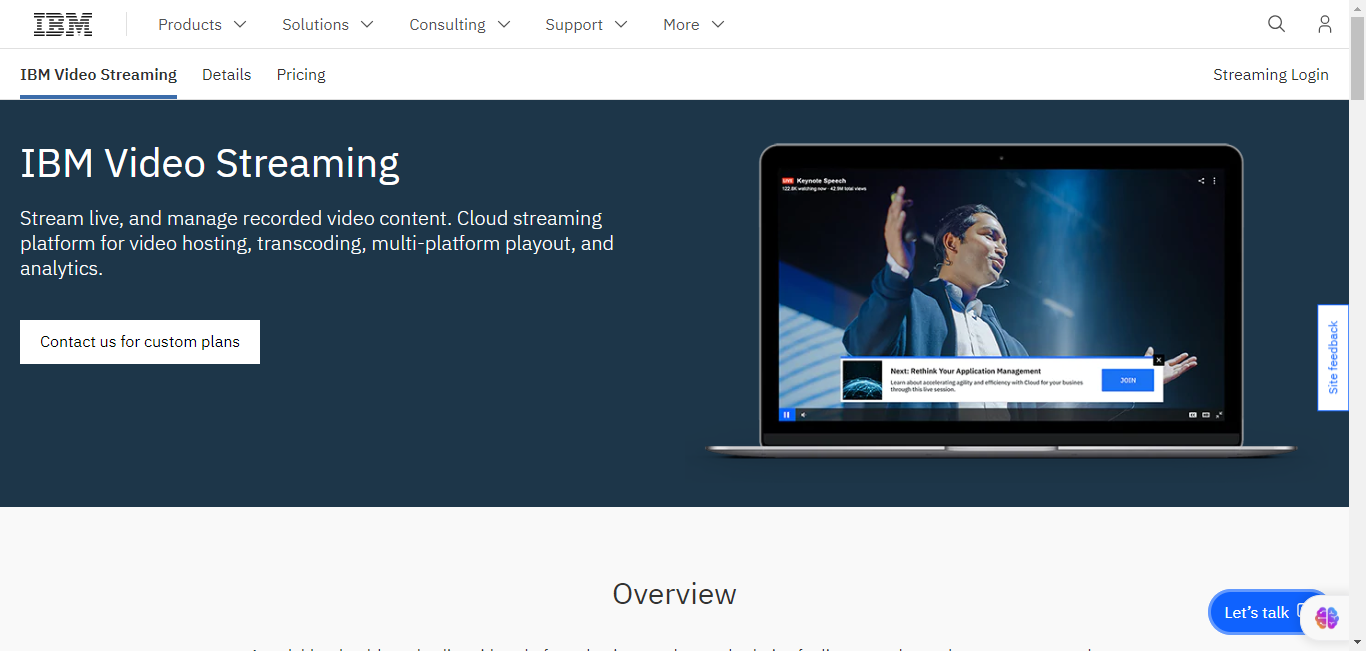Screen dimensions: 1366x651
Task: Click the share icon in the video player
Action: pyautogui.click(x=1201, y=181)
